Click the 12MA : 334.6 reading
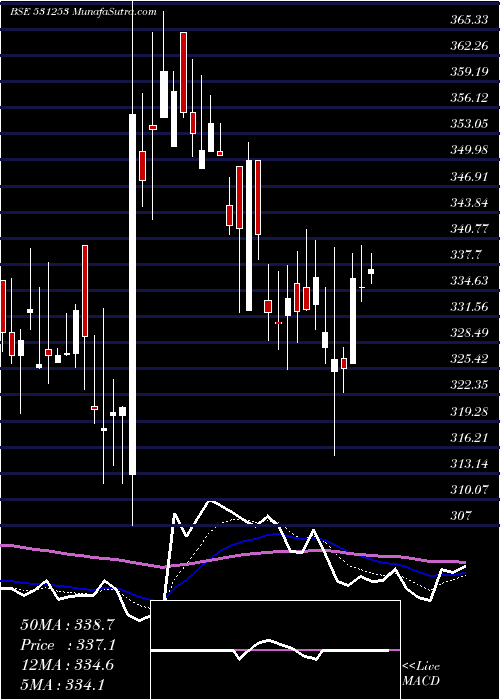Image resolution: width=500 pixels, height=700 pixels. (x=67, y=665)
